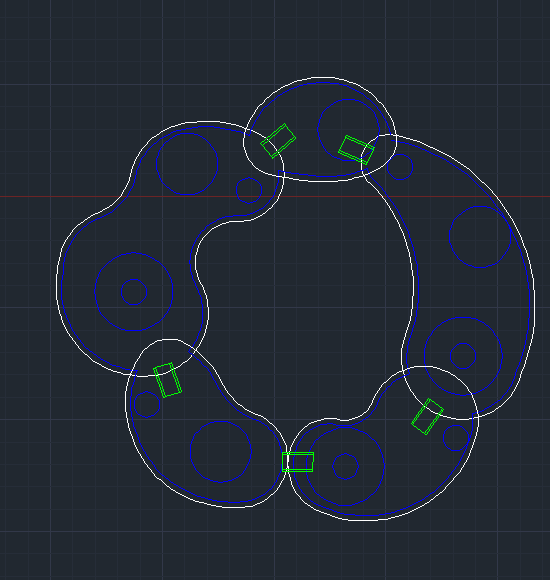This screenshot has height=580, width=550.
Task: Select the large blue circle in upper-left lobe
Action: (187, 164)
